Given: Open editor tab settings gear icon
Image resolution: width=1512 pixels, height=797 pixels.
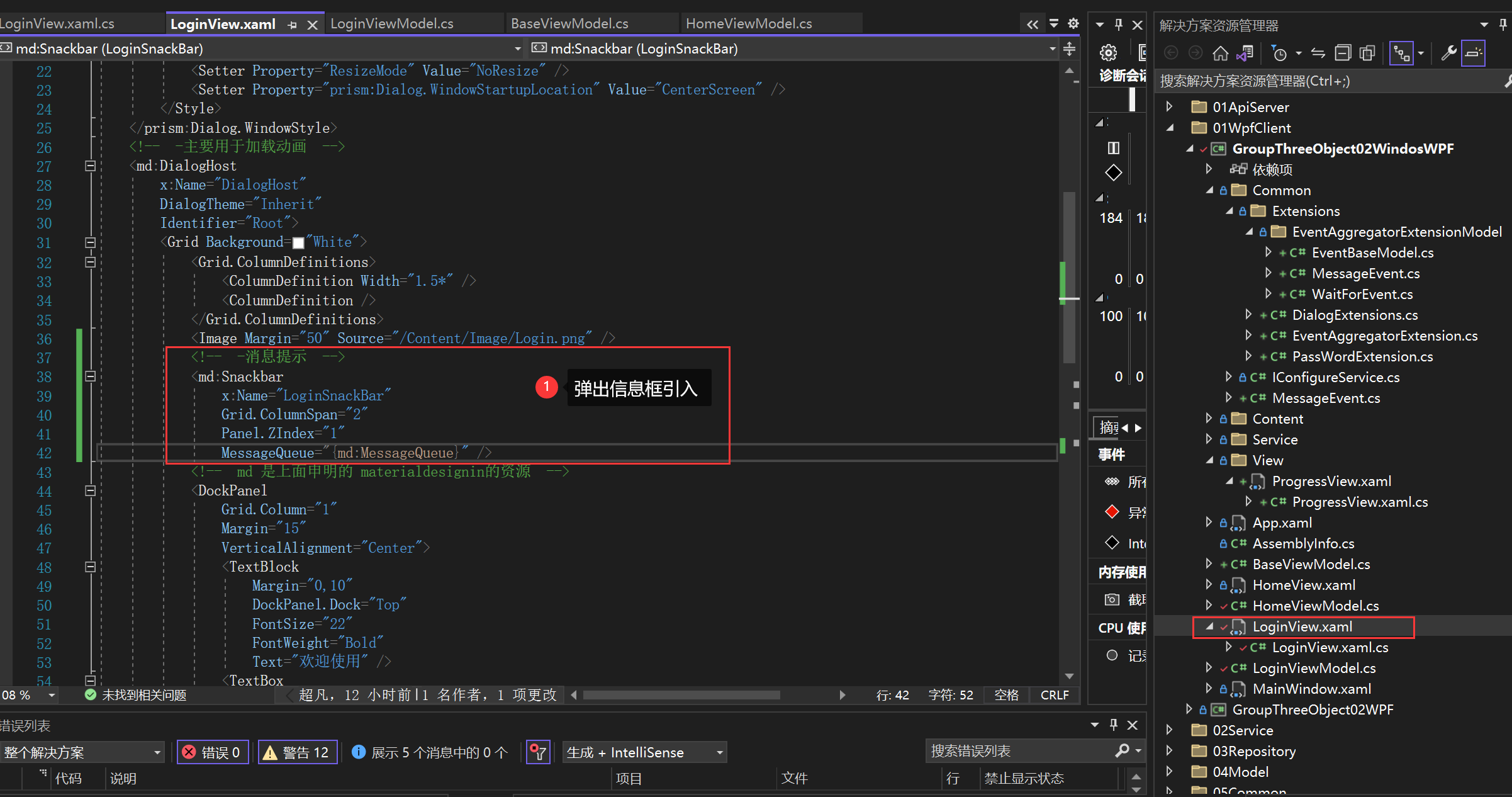Looking at the screenshot, I should point(1073,24).
